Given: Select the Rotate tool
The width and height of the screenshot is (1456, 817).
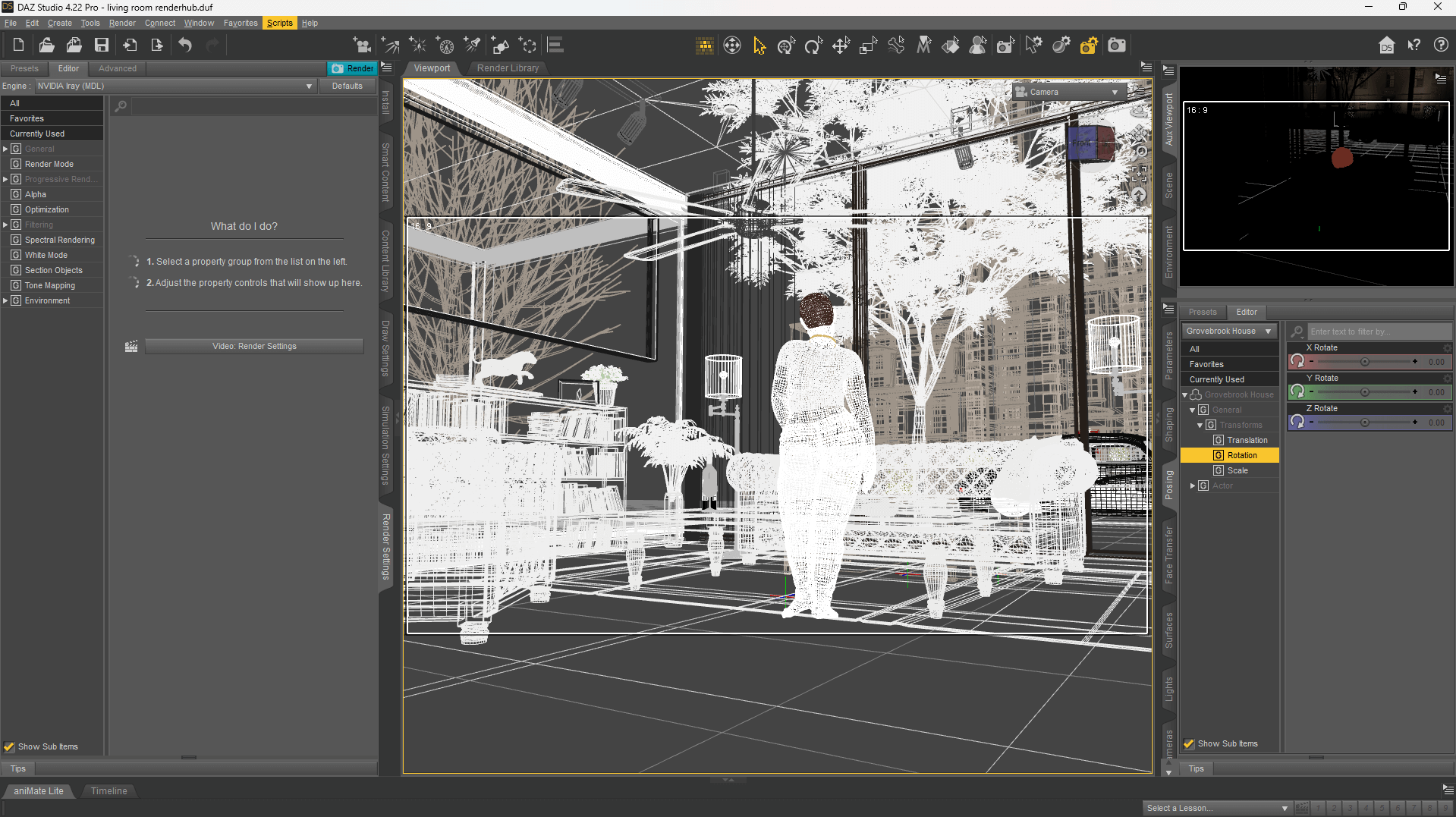Looking at the screenshot, I should 813,46.
